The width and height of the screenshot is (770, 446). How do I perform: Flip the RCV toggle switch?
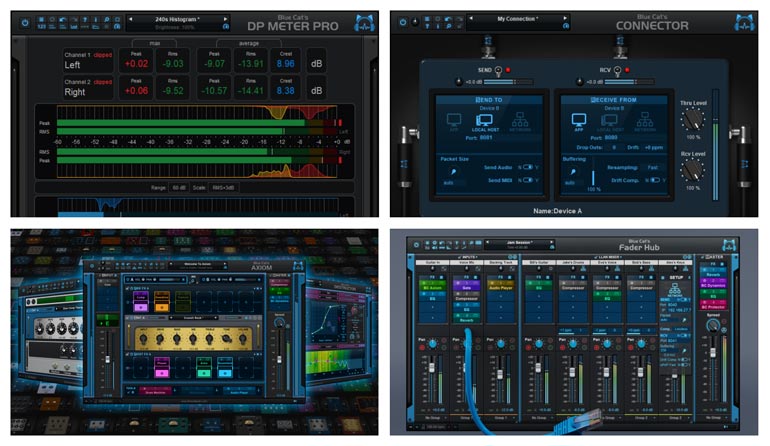pos(618,71)
